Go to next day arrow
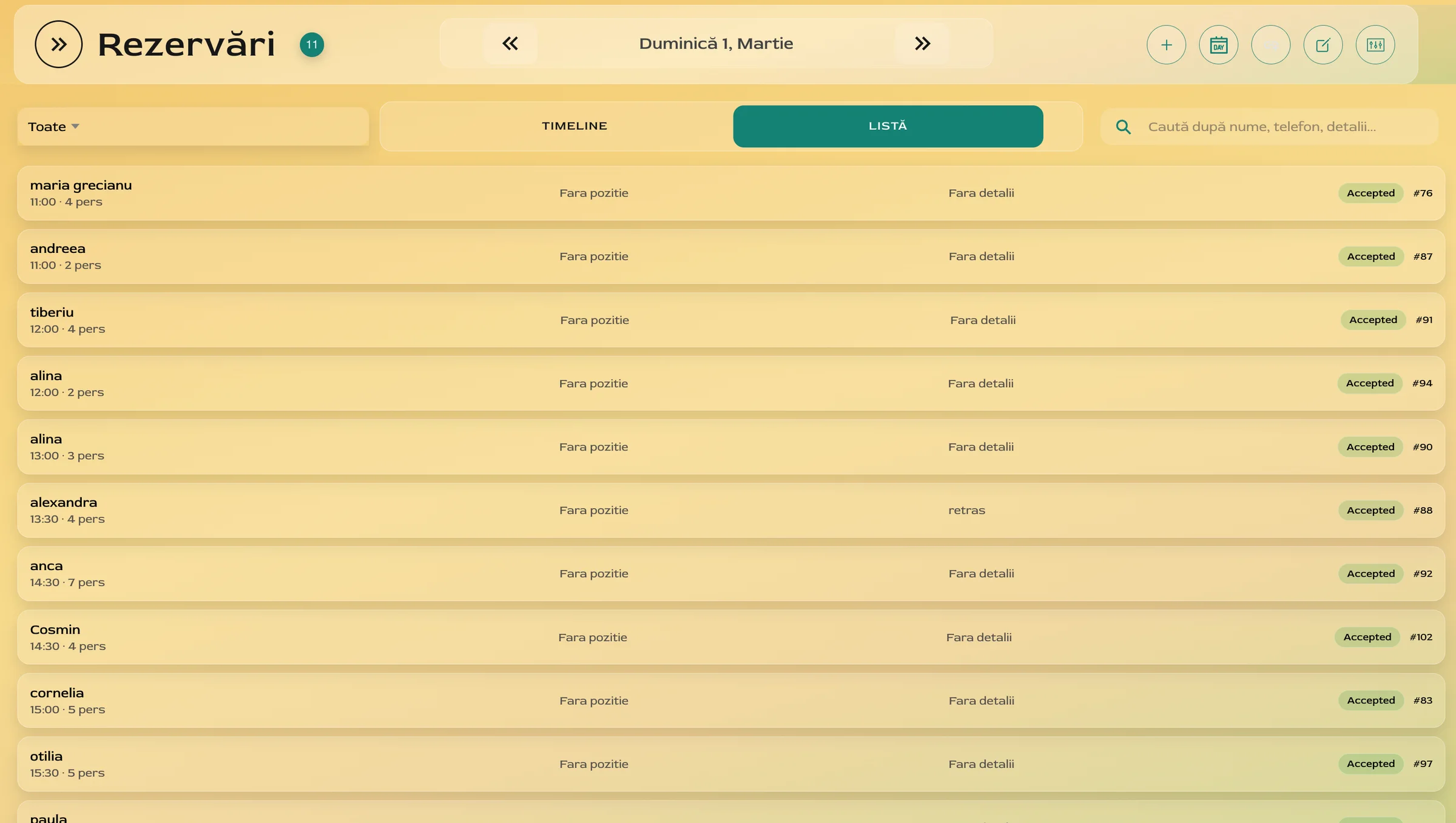 click(x=922, y=44)
